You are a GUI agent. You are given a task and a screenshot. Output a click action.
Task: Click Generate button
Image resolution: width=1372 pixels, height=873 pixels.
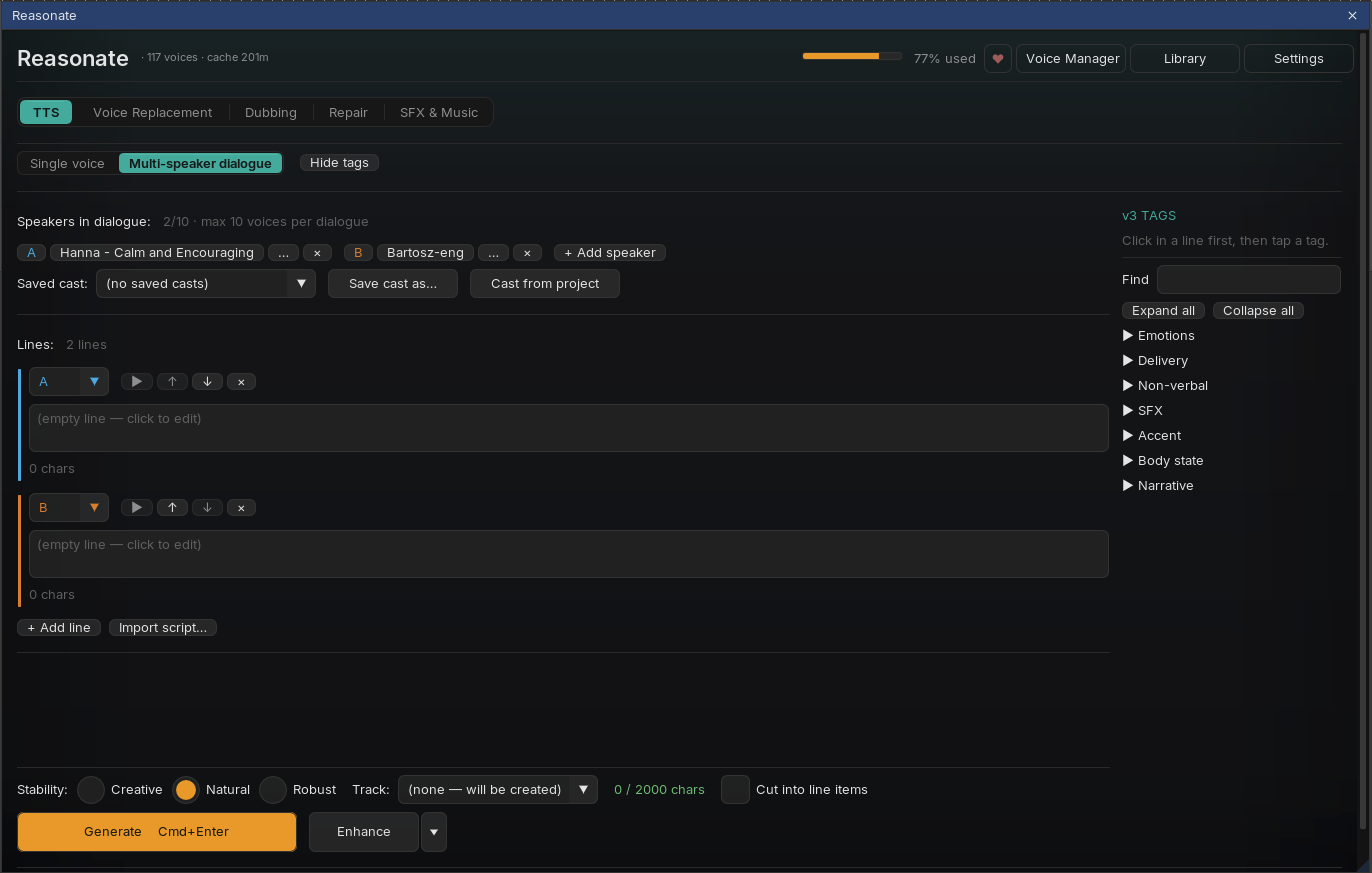coord(157,832)
